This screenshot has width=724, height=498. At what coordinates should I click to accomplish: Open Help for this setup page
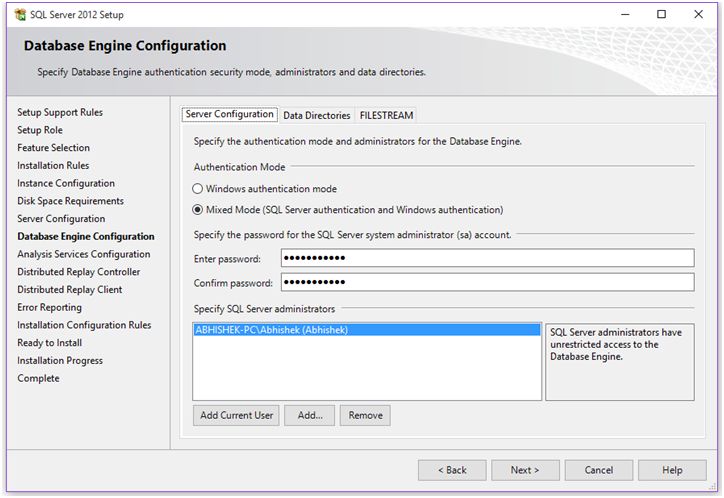tap(672, 470)
